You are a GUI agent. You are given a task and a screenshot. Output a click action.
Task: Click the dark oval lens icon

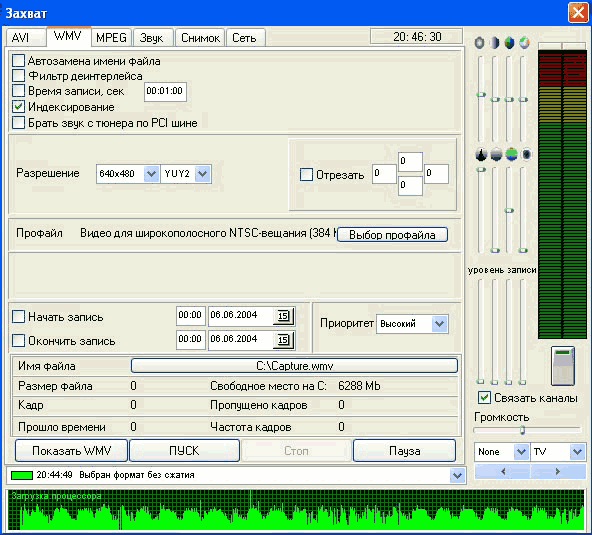pyautogui.click(x=526, y=154)
